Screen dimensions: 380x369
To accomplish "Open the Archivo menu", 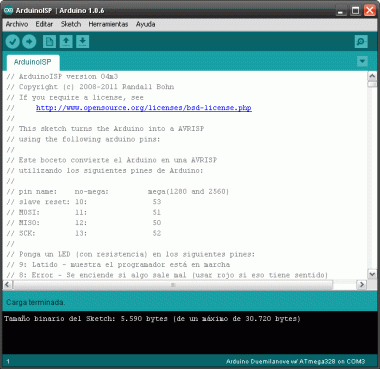I will pyautogui.click(x=17, y=24).
